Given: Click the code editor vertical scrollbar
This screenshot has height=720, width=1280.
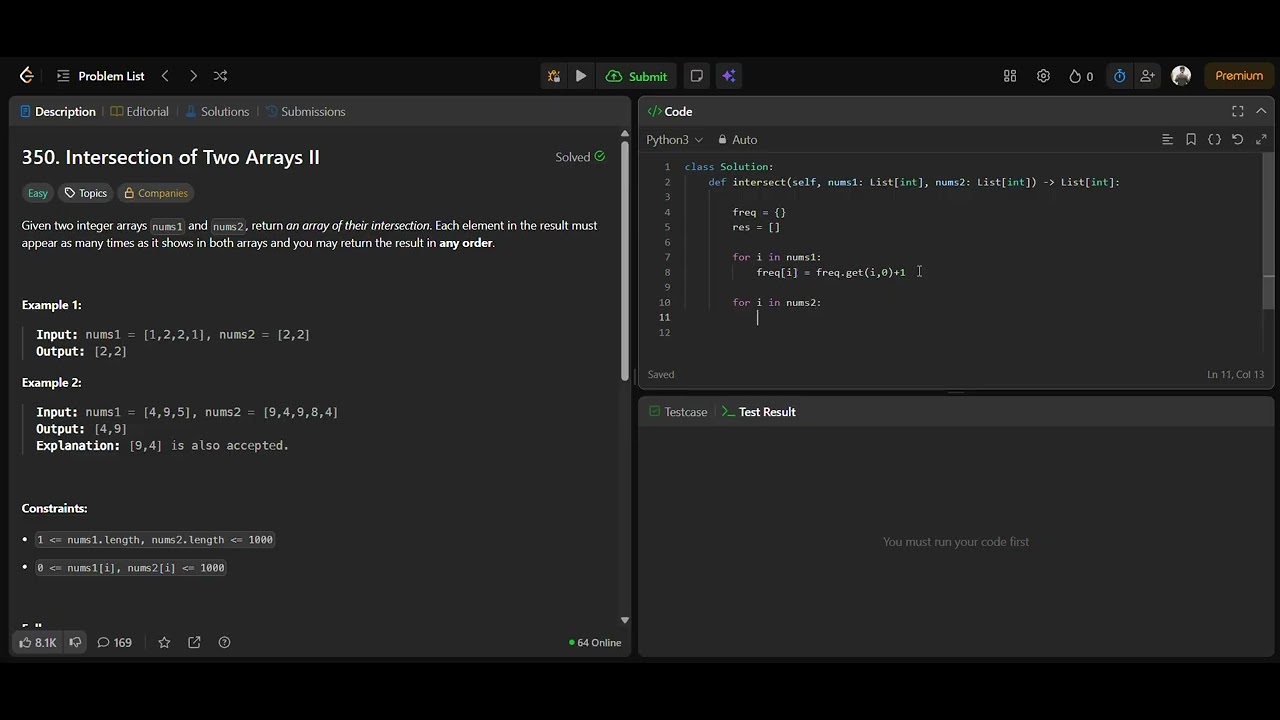Looking at the screenshot, I should point(1269,232).
